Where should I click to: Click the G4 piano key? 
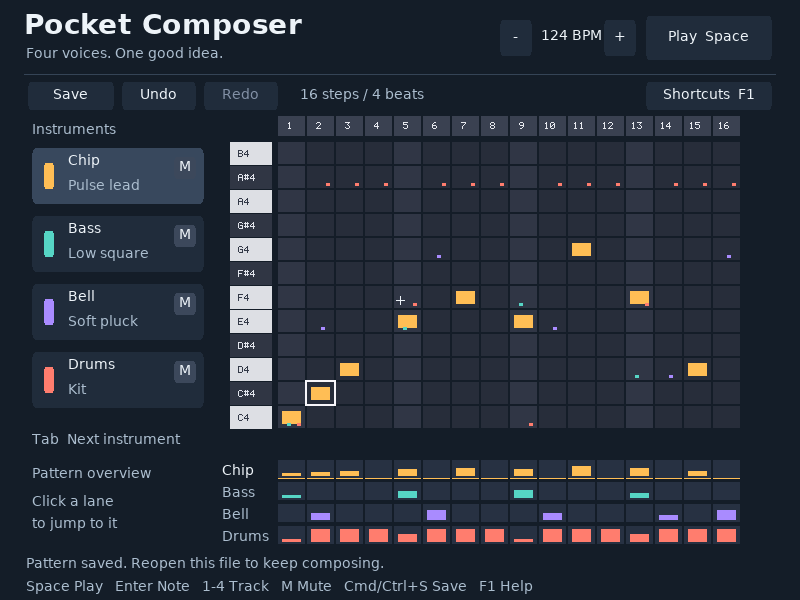251,249
